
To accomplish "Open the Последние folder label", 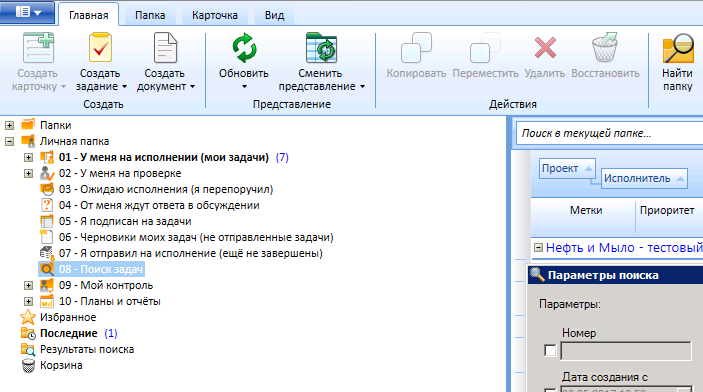I will [69, 333].
